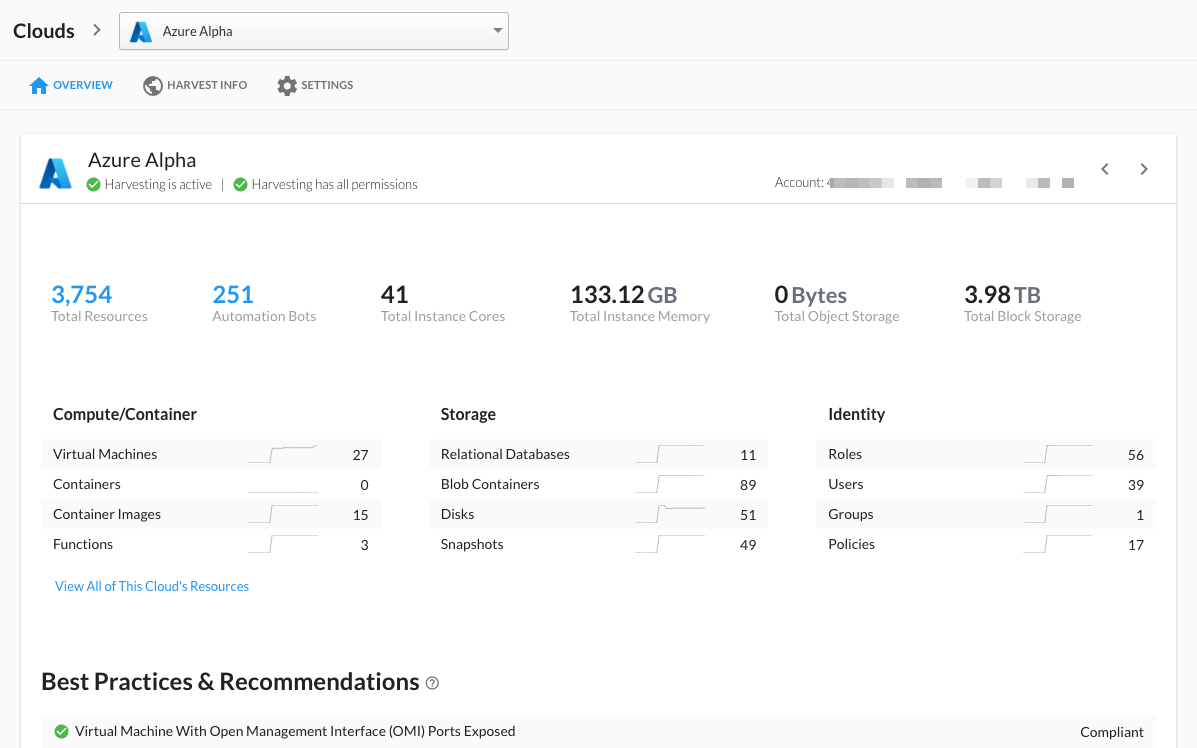Click the Harvesting is active green check
Image resolution: width=1197 pixels, height=748 pixels.
click(93, 184)
